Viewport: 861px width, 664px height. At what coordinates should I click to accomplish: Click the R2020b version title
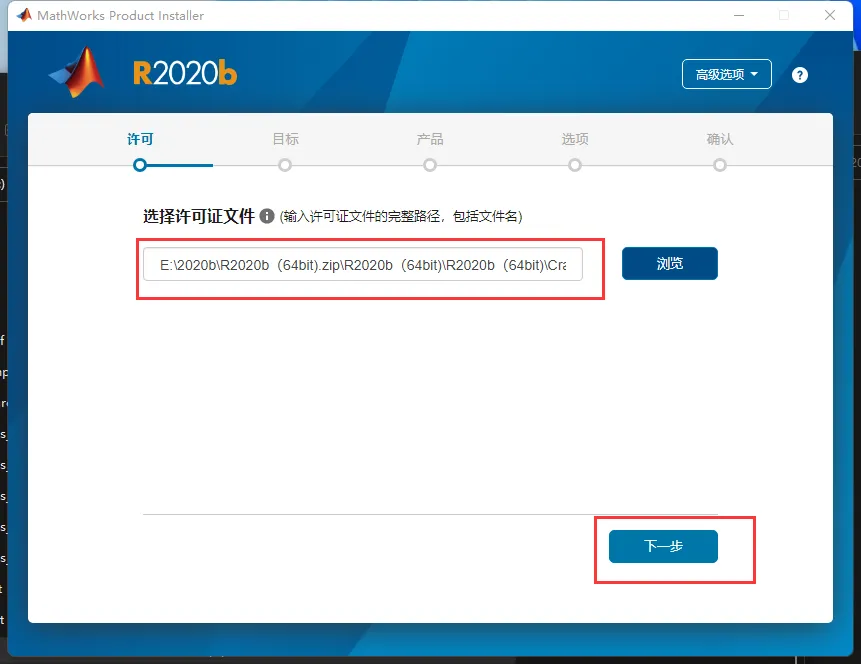[185, 73]
